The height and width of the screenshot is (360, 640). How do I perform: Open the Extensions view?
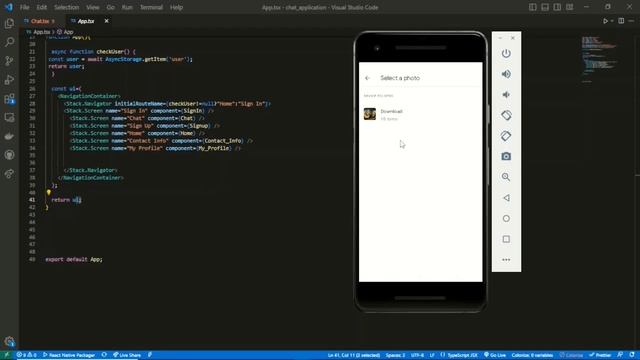[9, 99]
